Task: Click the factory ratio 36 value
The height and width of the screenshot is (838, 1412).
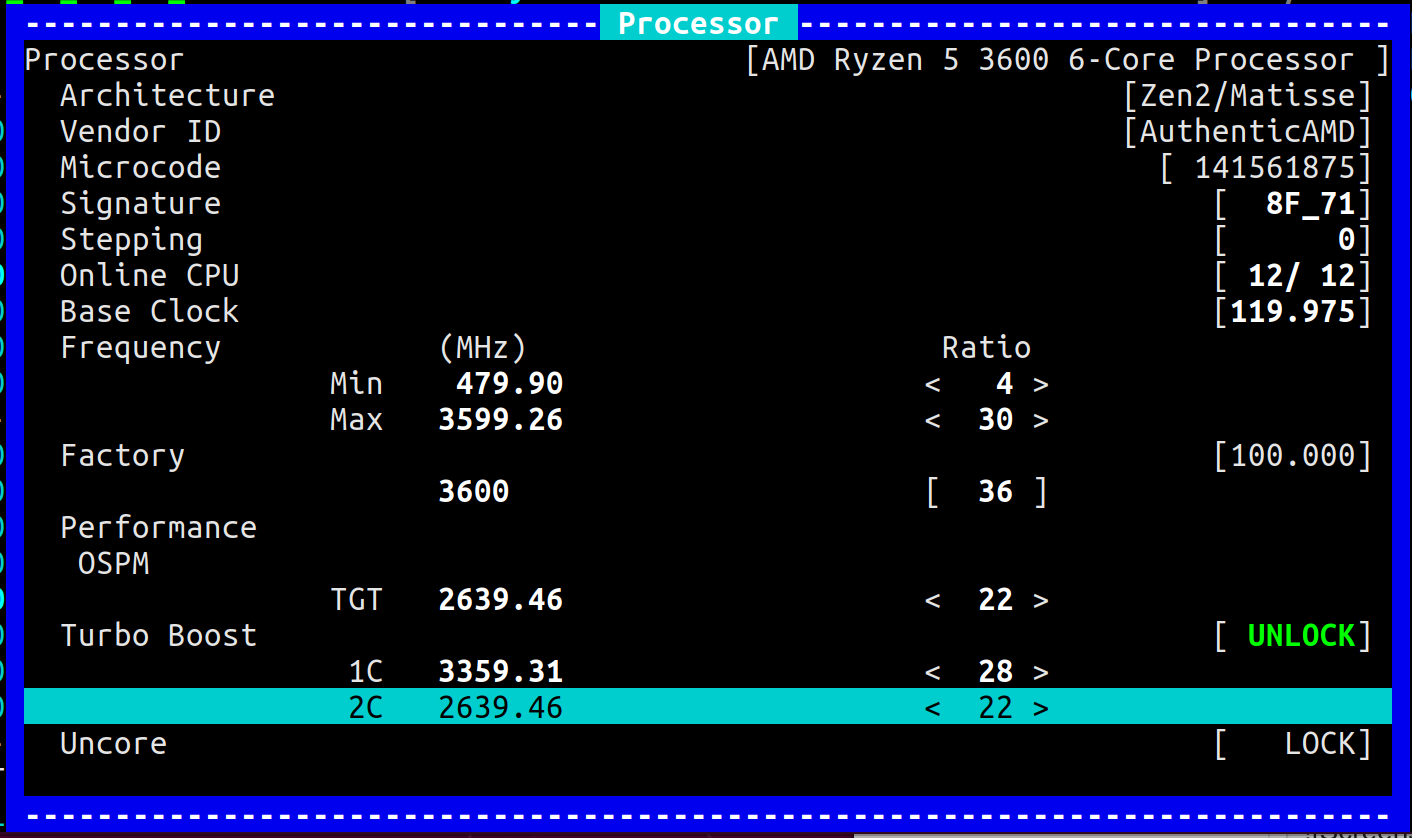Action: click(995, 492)
